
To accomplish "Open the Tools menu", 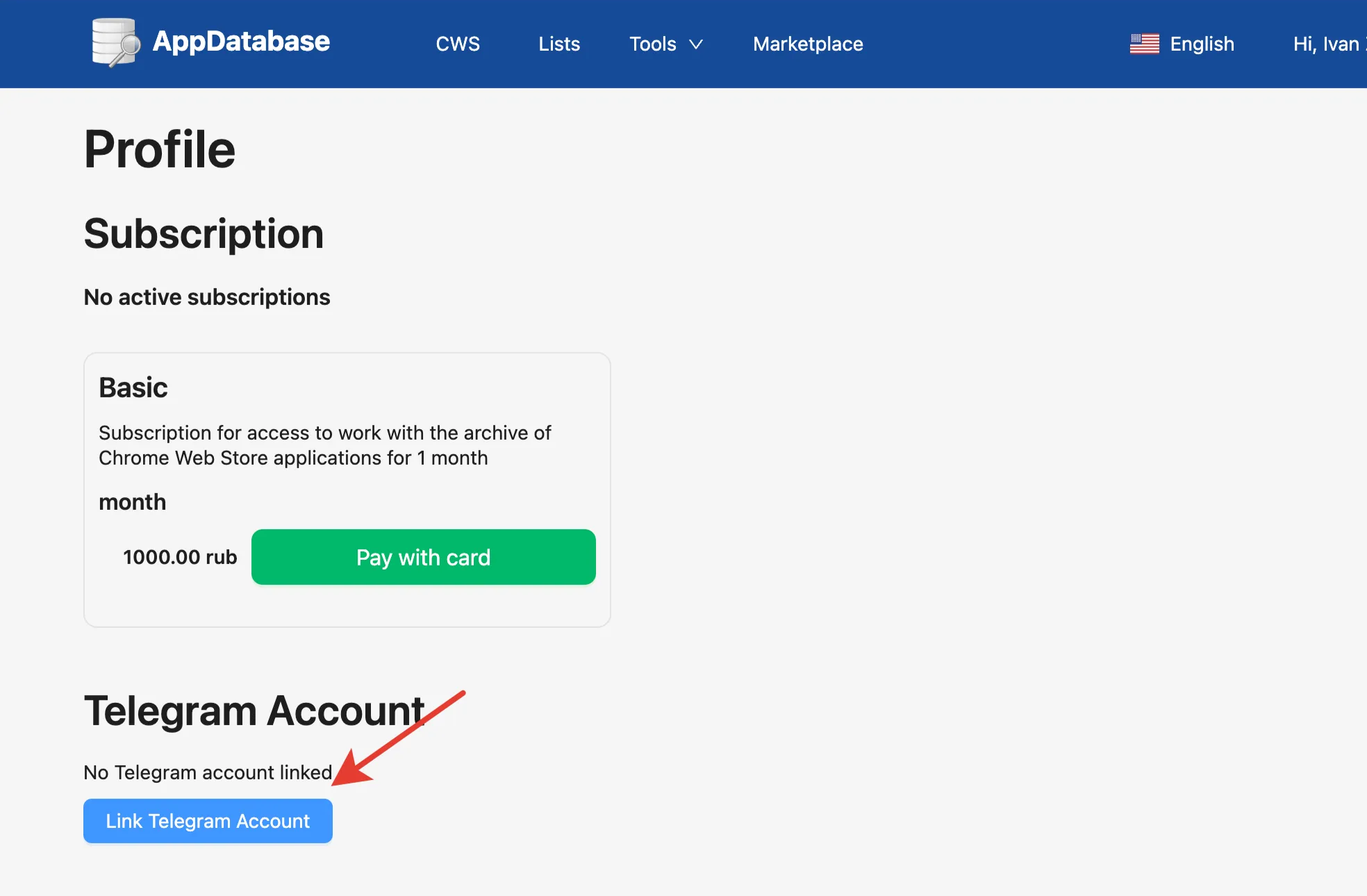I will (652, 44).
